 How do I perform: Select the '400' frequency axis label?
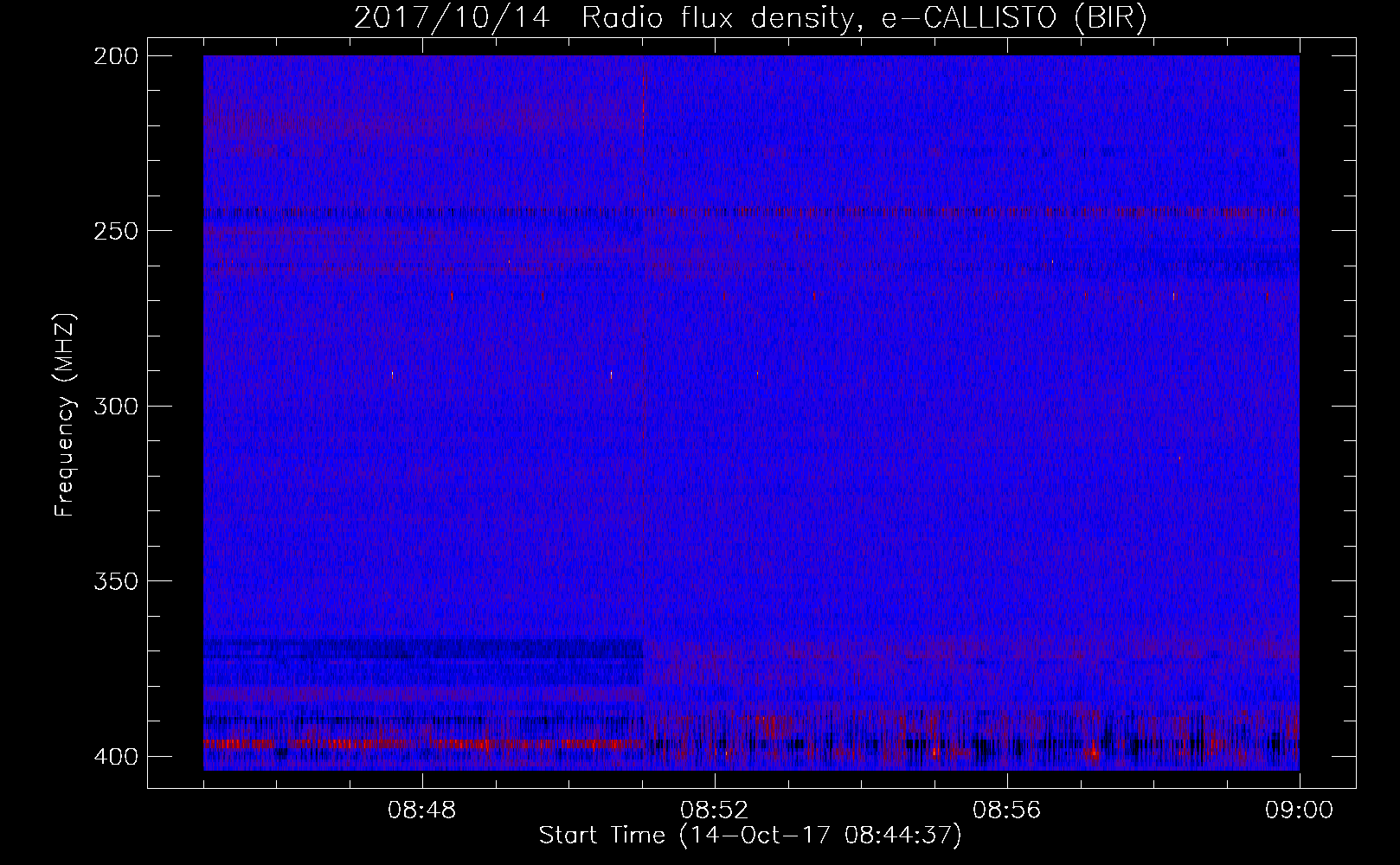point(115,756)
